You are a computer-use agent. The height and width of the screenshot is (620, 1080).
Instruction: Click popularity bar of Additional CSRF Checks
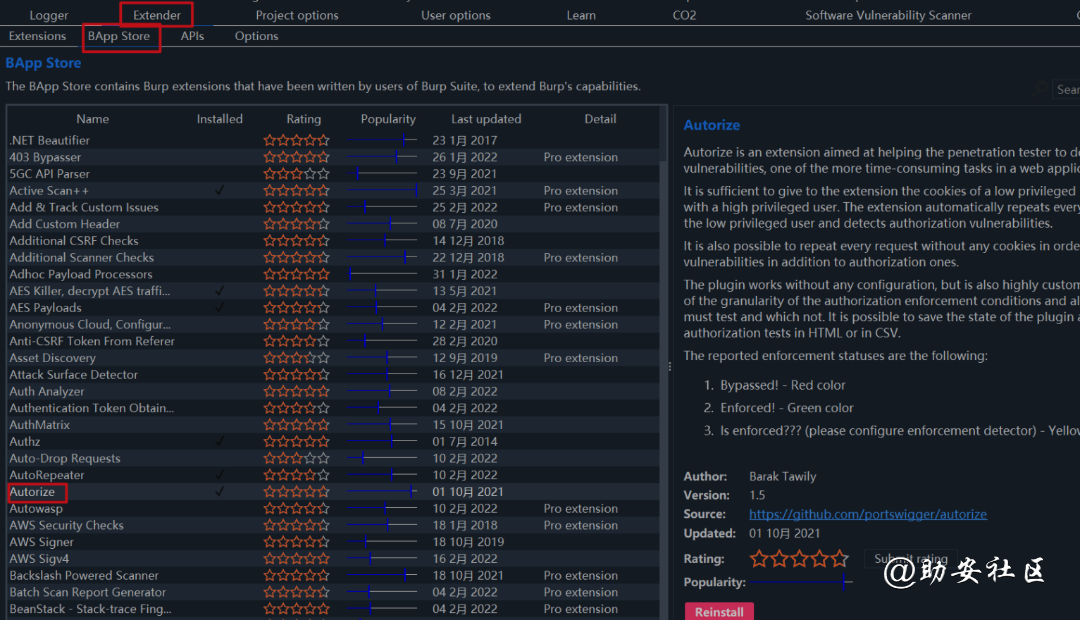click(x=382, y=240)
